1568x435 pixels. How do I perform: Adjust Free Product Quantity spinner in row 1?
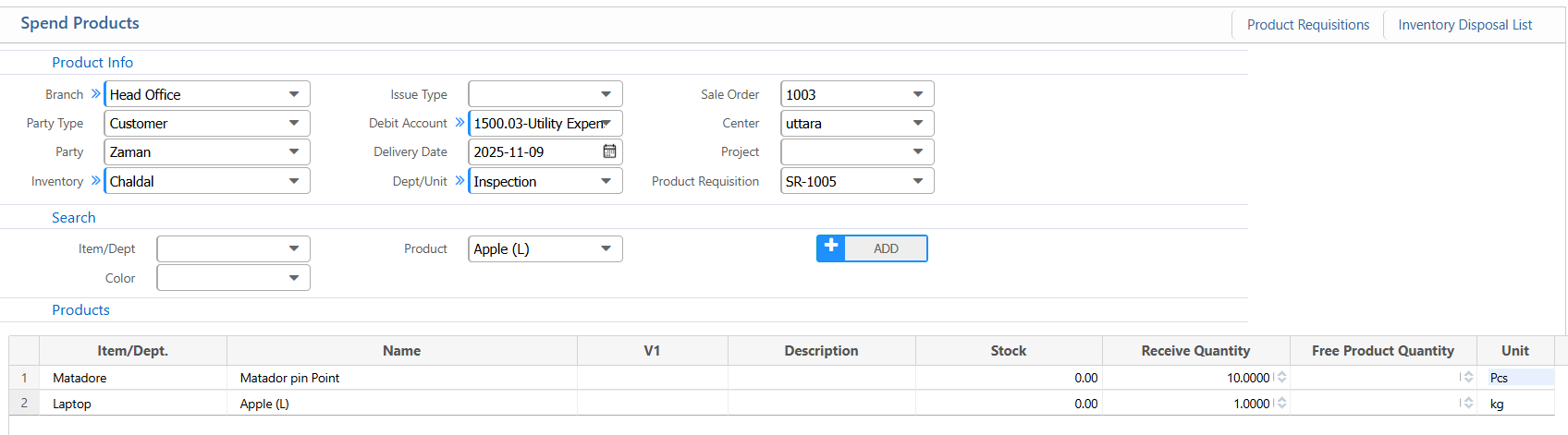point(1467,378)
